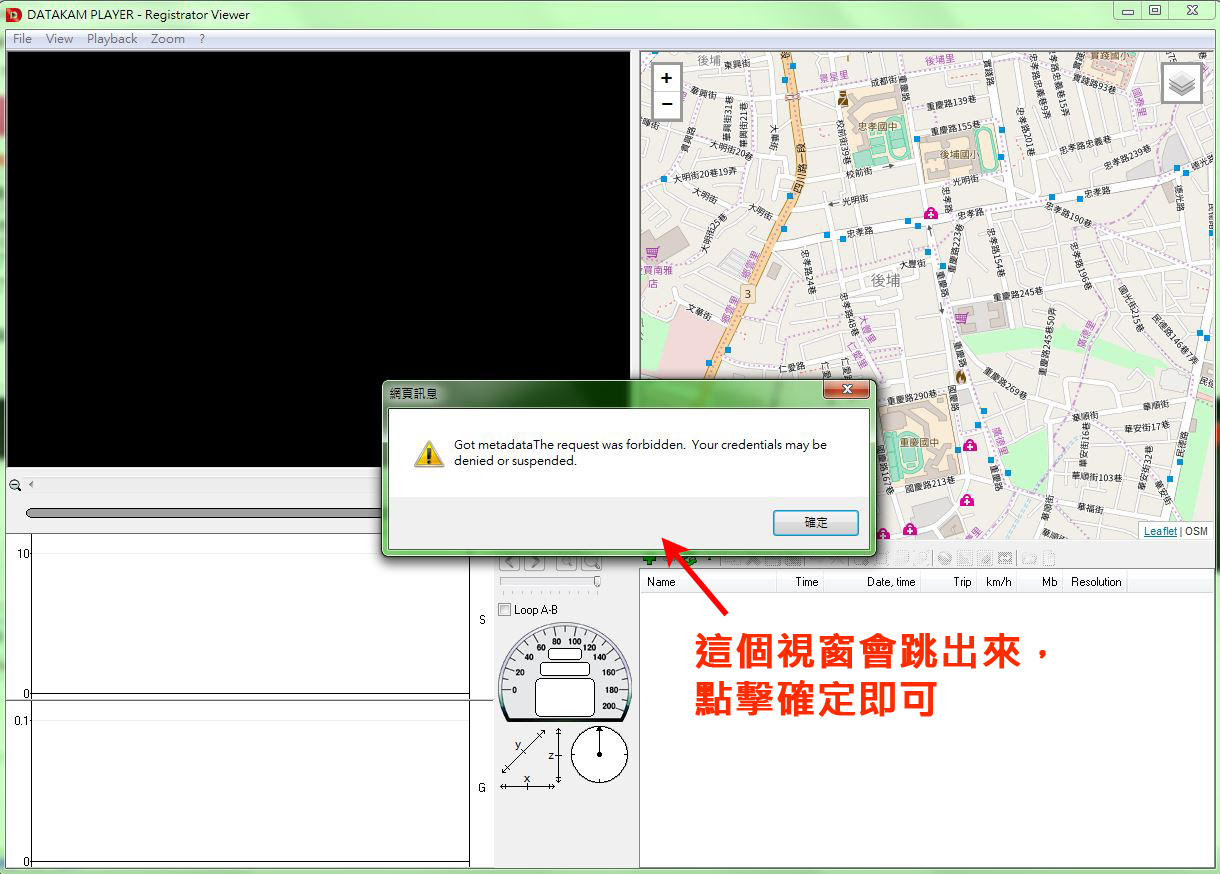Click the speedometer gauge

(565, 672)
